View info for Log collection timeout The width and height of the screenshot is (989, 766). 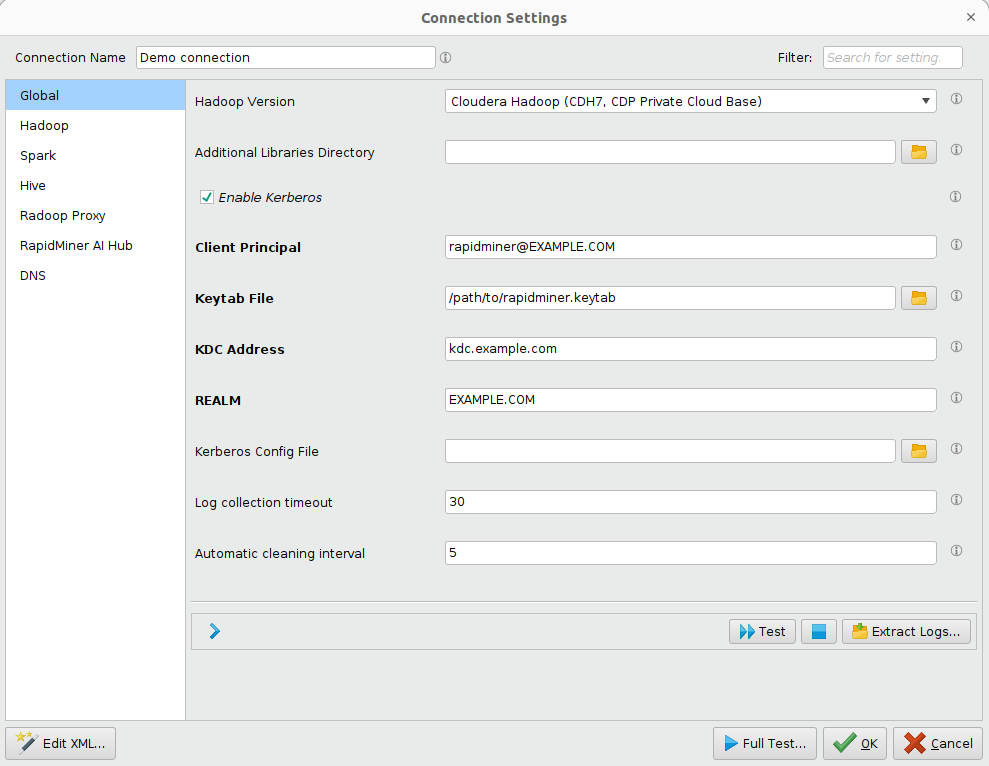pos(956,499)
